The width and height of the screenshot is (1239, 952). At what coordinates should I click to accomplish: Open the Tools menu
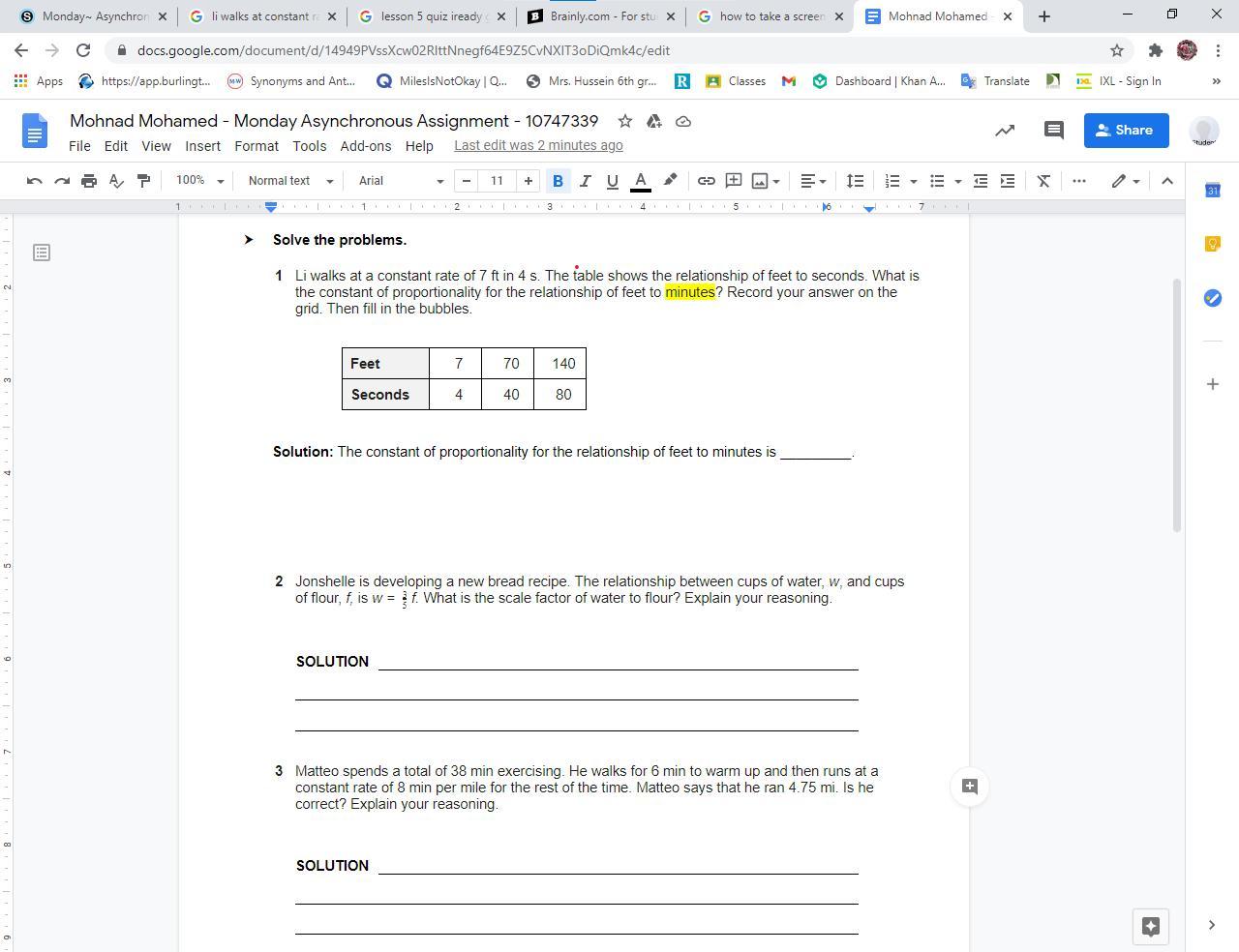310,146
